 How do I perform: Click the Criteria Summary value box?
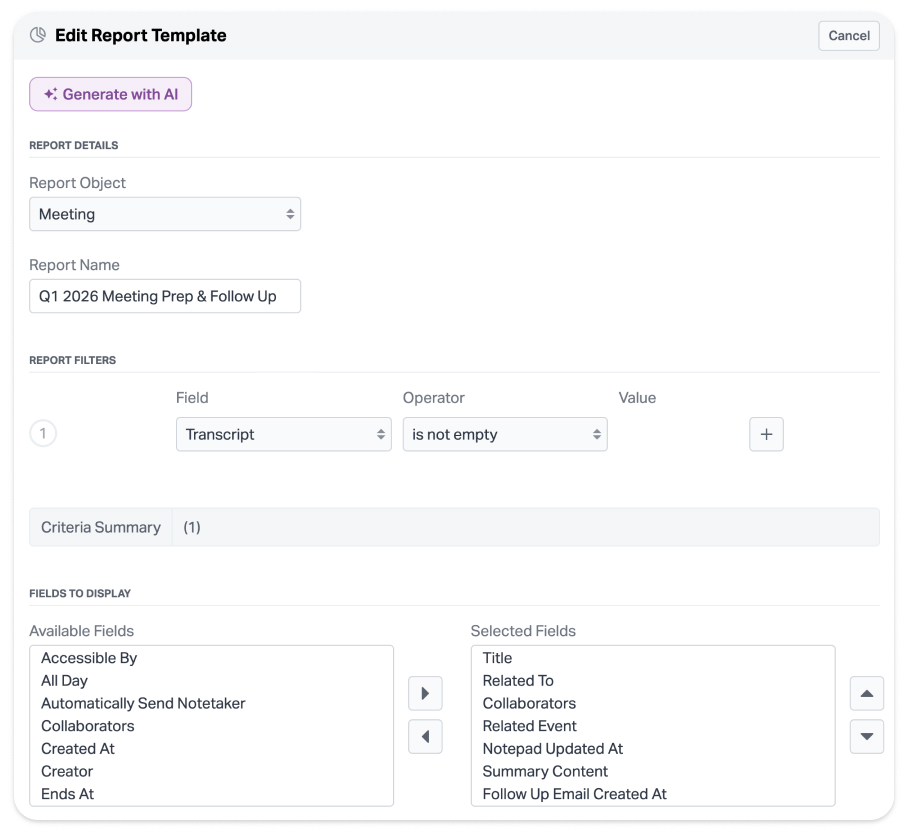pos(525,527)
